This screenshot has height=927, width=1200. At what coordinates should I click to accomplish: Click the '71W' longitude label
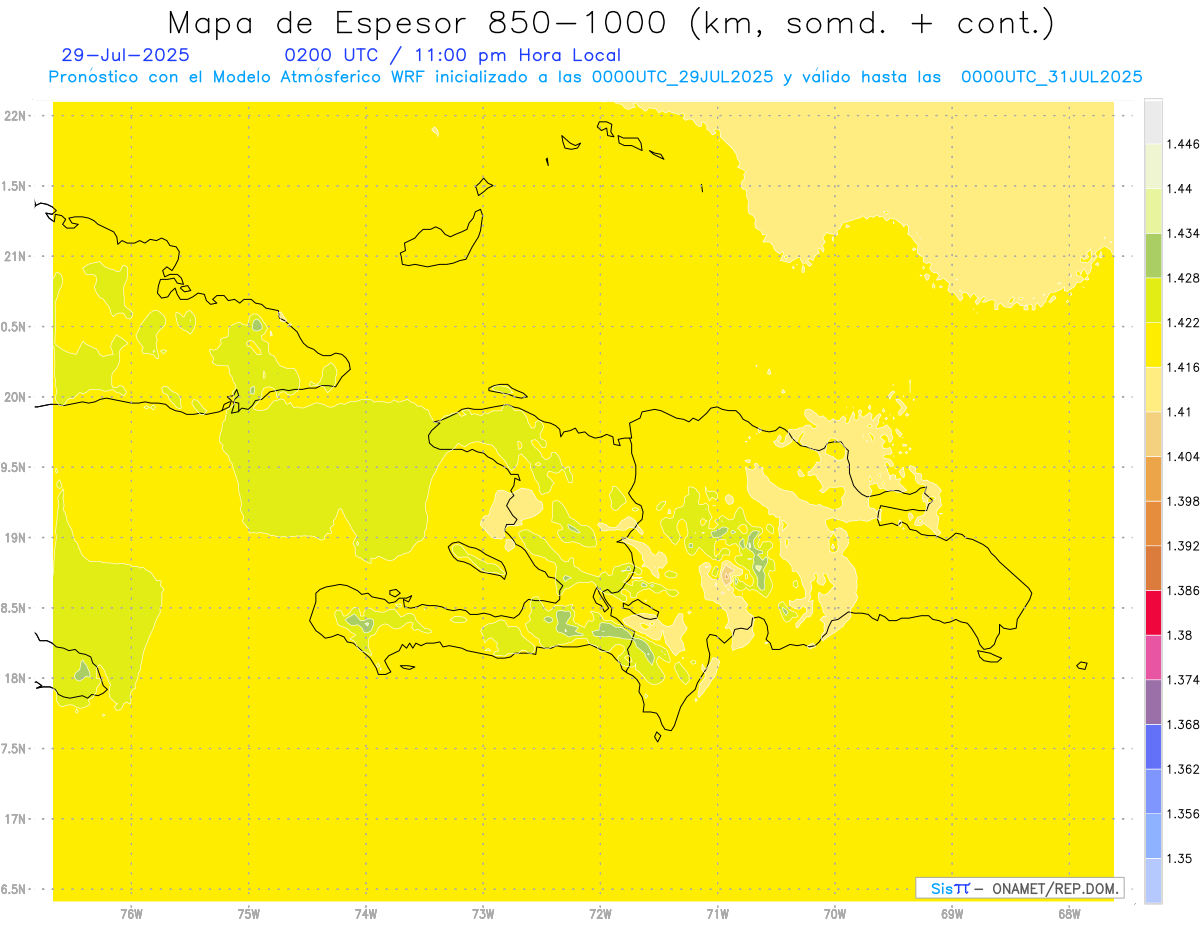[717, 913]
